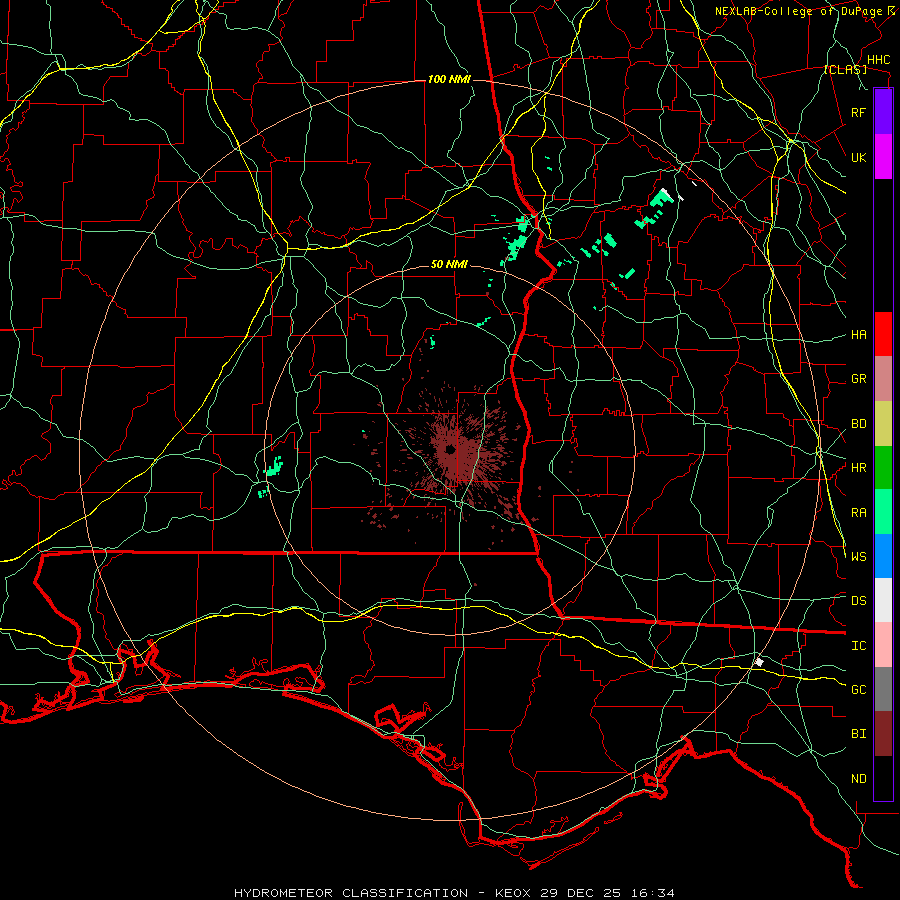Click the white echo patch near southeast ring edge

tap(759, 662)
